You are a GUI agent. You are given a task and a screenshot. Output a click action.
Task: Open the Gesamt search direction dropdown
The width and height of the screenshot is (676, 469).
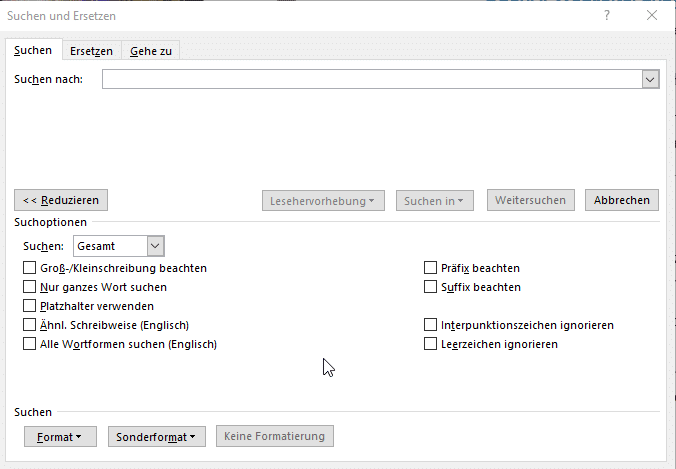pos(154,245)
